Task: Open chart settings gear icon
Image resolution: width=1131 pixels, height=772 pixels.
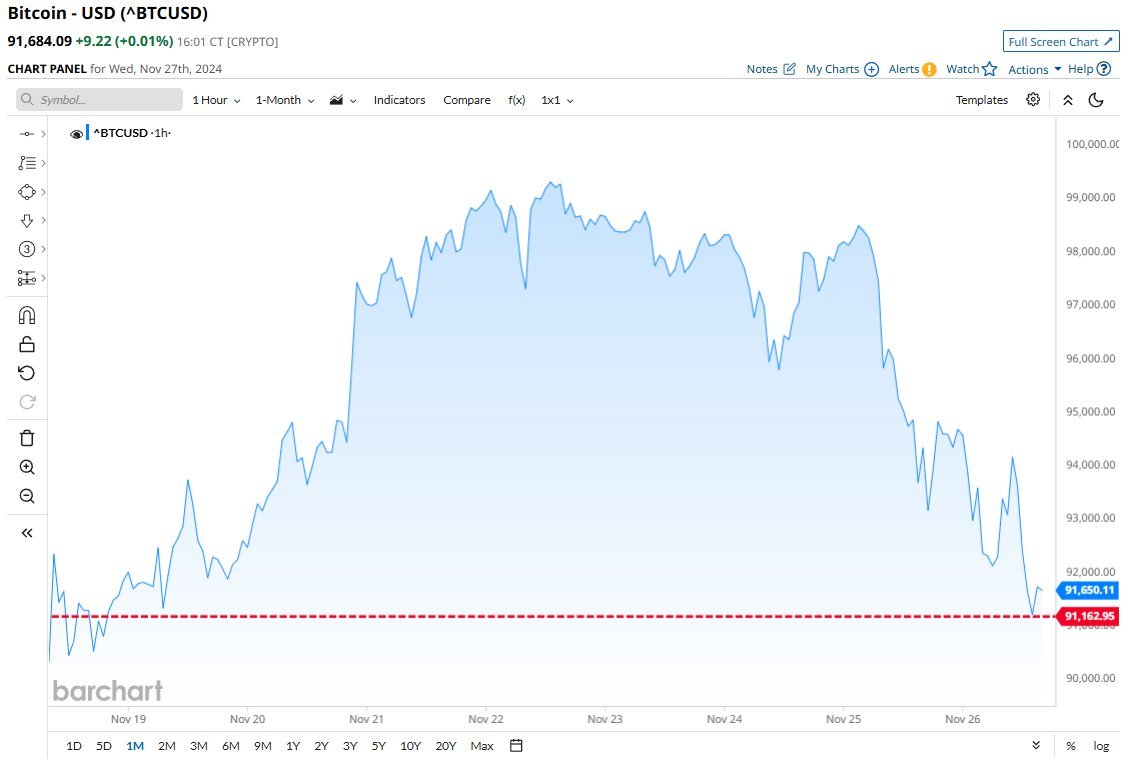Action: click(1033, 100)
